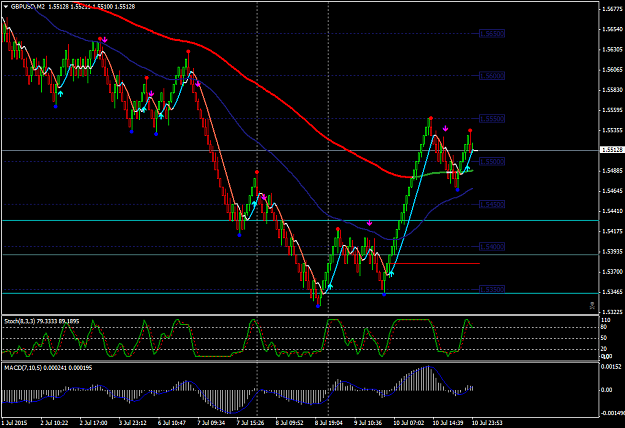Select the 1.5650 price level label
Viewport: 625px width, 428px height.
pos(492,34)
